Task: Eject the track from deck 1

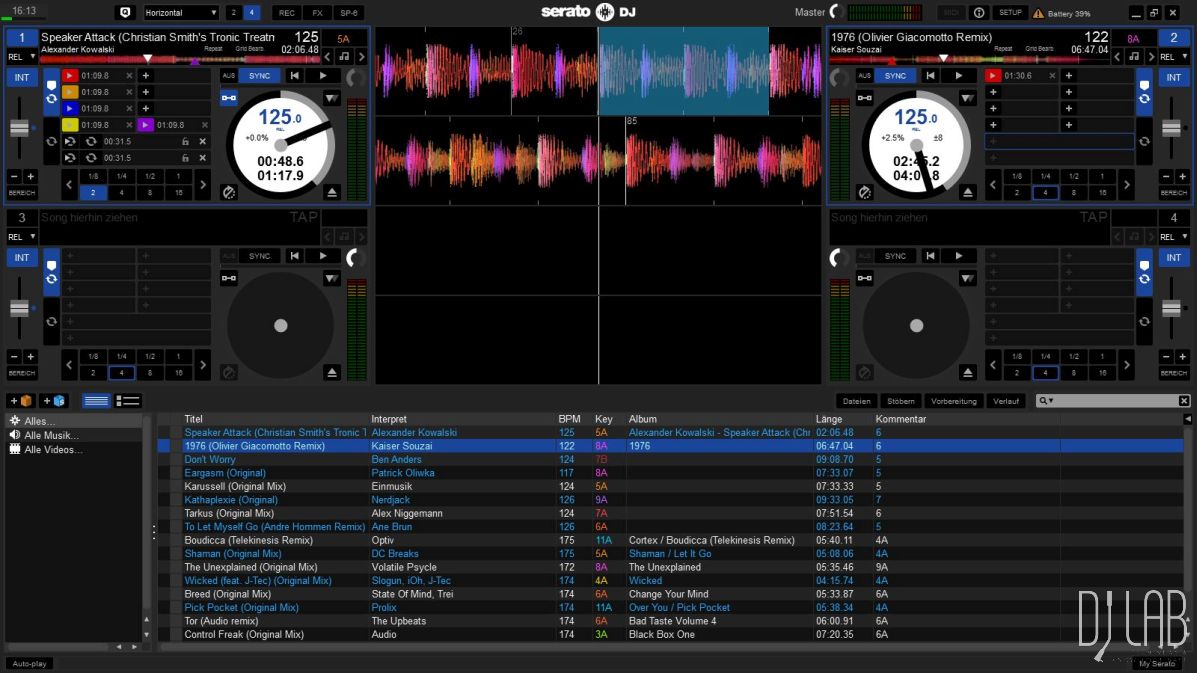Action: pos(333,192)
